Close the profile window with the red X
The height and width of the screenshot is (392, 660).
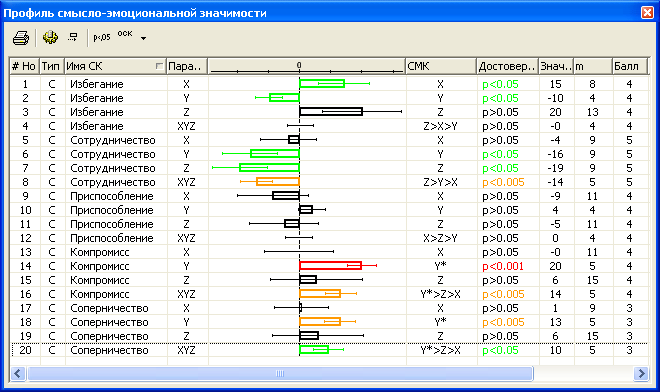click(647, 13)
